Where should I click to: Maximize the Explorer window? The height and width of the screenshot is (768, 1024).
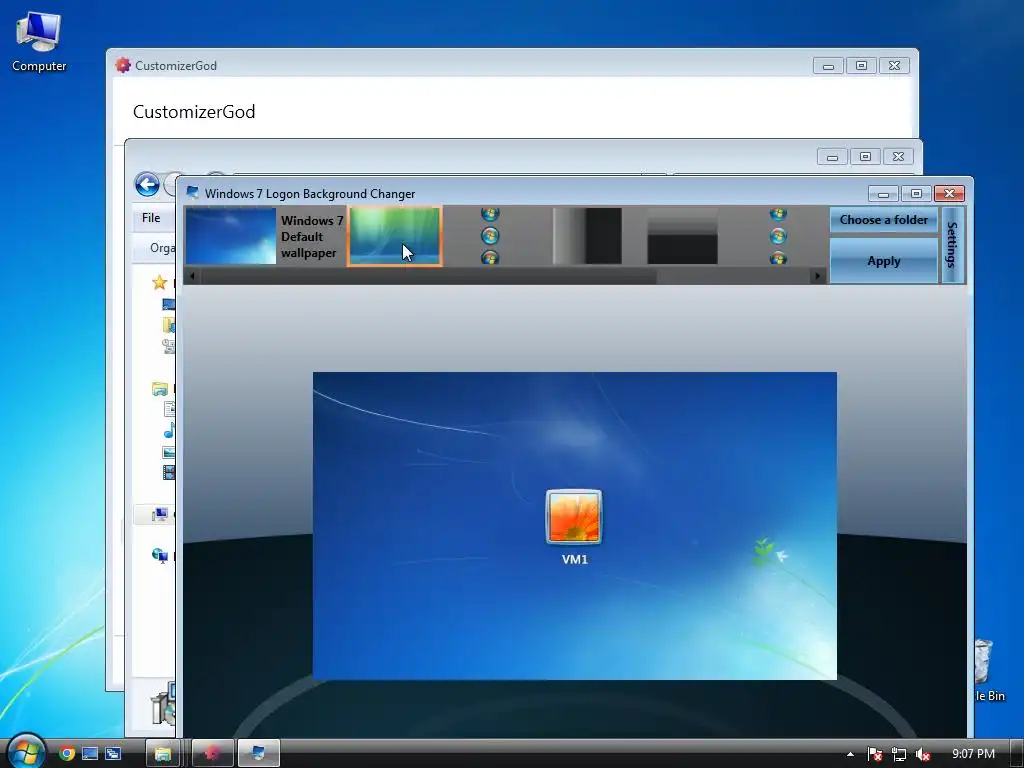865,157
